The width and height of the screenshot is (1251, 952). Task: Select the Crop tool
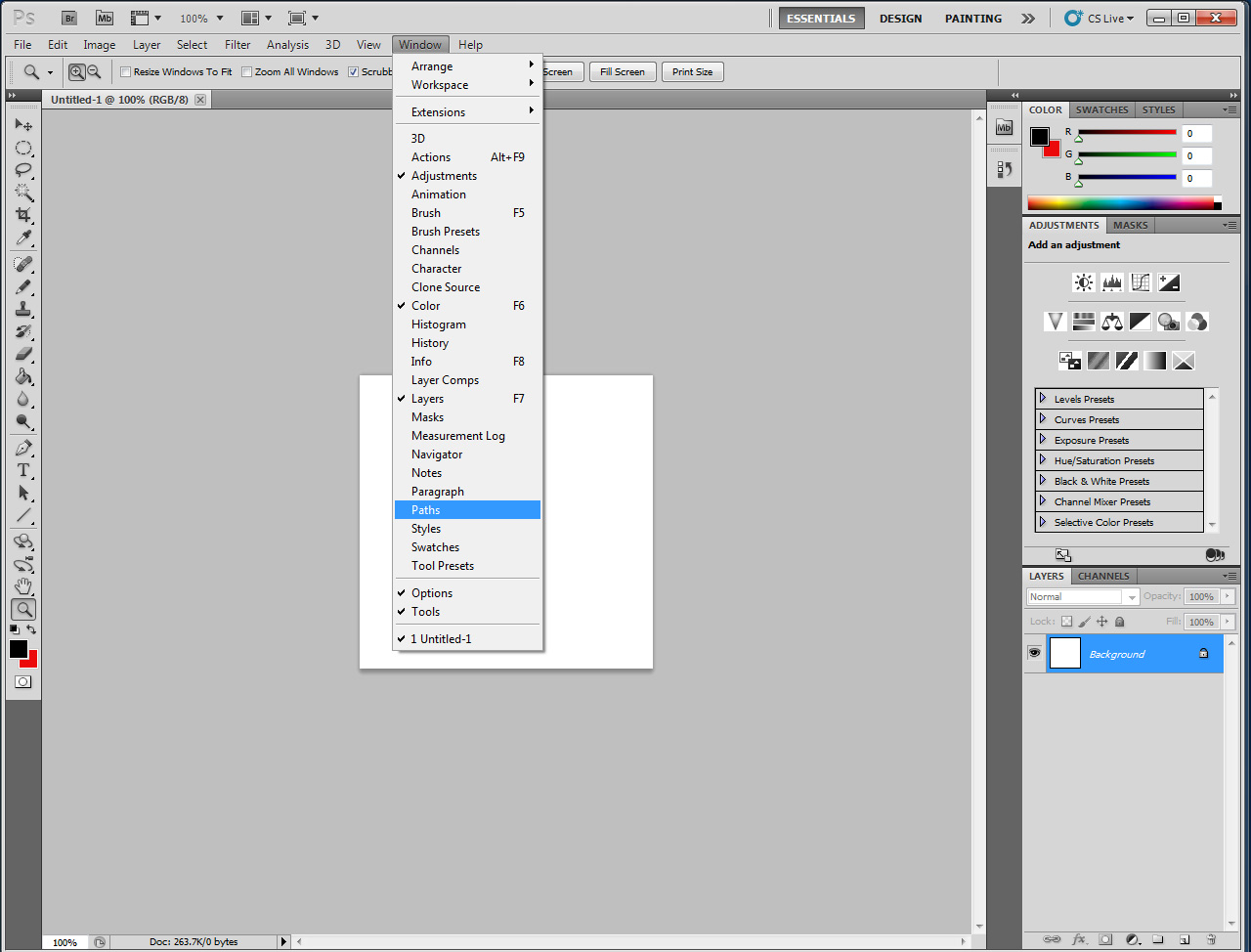coord(23,215)
